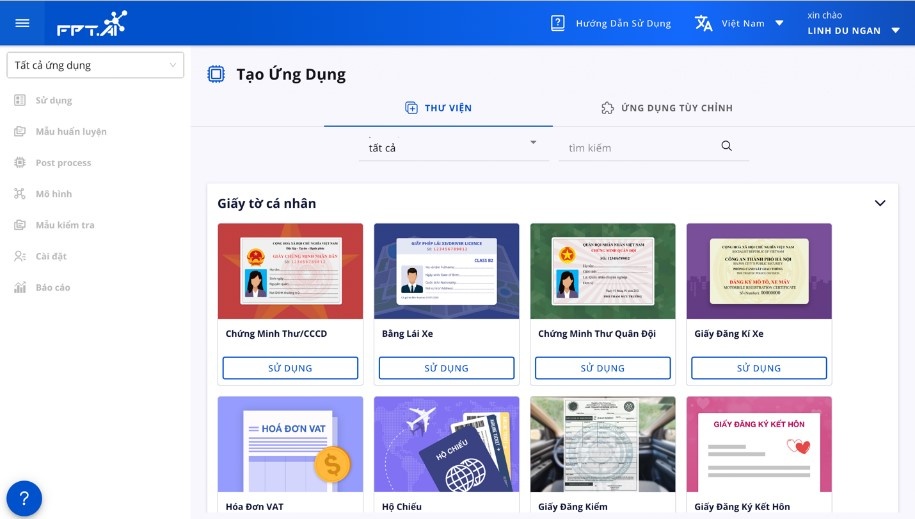Click the Hướng Dẫn Sử Dụng icon
Screen dimensions: 915x519
[558, 23]
